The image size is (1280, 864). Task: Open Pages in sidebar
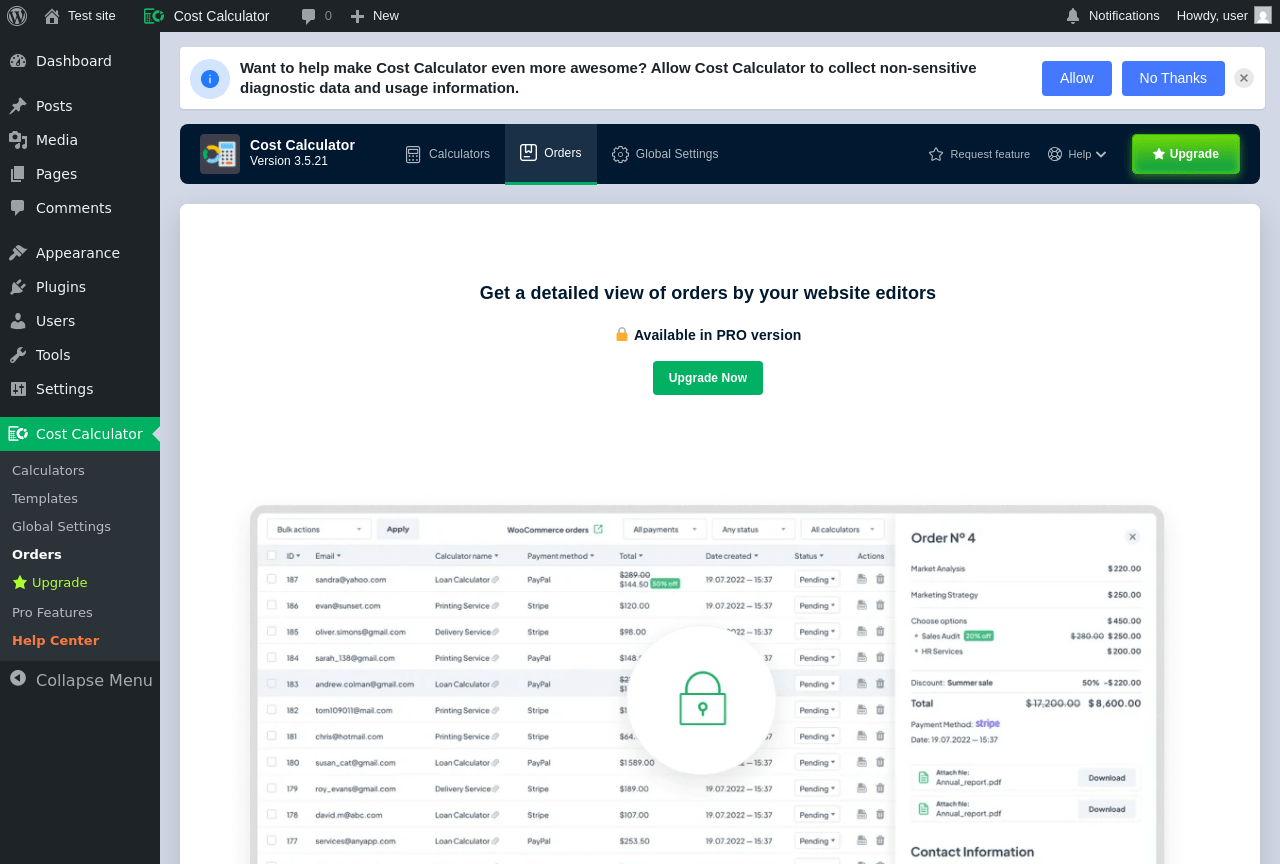click(80, 174)
